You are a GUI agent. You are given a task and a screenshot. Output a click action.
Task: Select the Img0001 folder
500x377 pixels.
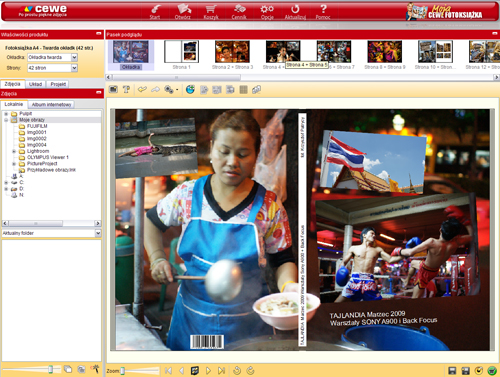pos(37,132)
